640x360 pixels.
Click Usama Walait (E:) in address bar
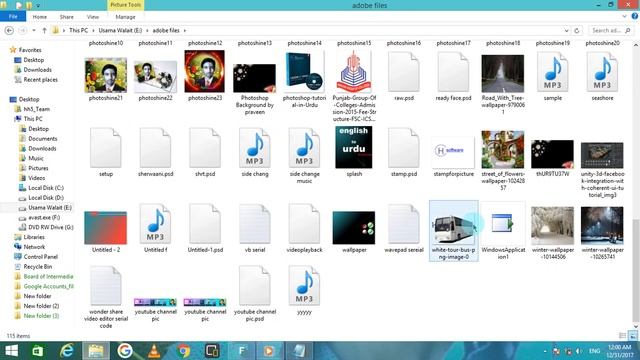[120, 31]
